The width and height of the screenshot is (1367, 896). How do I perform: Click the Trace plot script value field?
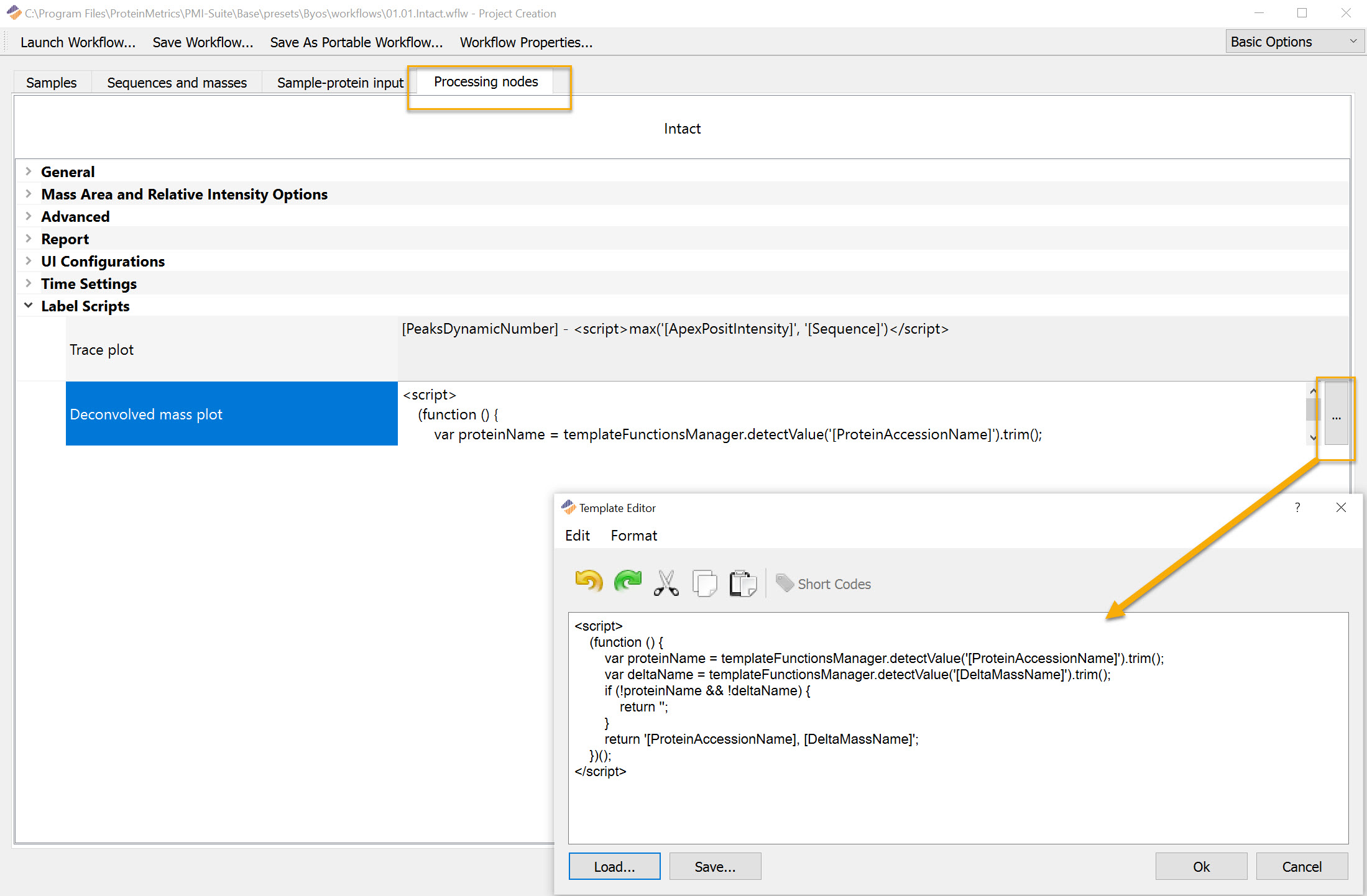[873, 349]
